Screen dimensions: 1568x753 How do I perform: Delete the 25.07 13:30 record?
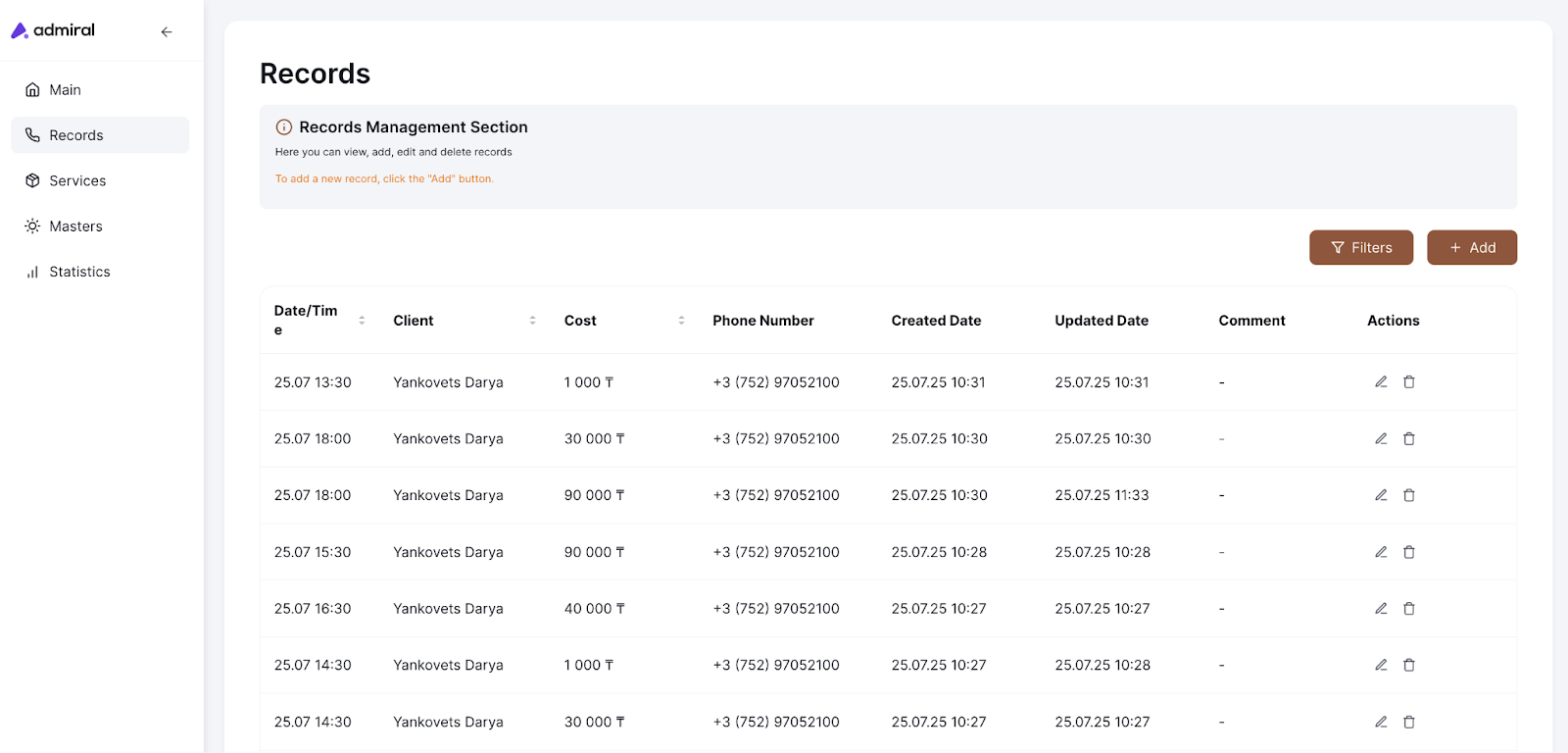(x=1409, y=382)
